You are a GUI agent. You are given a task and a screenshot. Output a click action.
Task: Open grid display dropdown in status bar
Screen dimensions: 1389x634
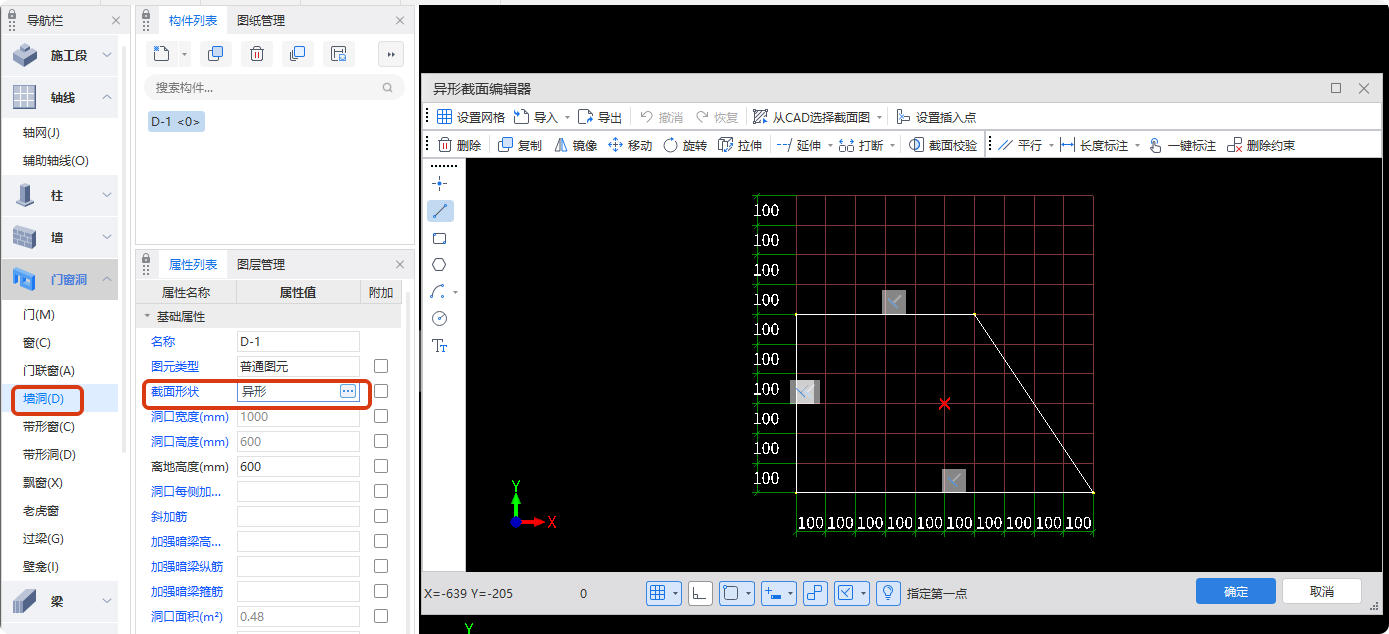pyautogui.click(x=677, y=593)
